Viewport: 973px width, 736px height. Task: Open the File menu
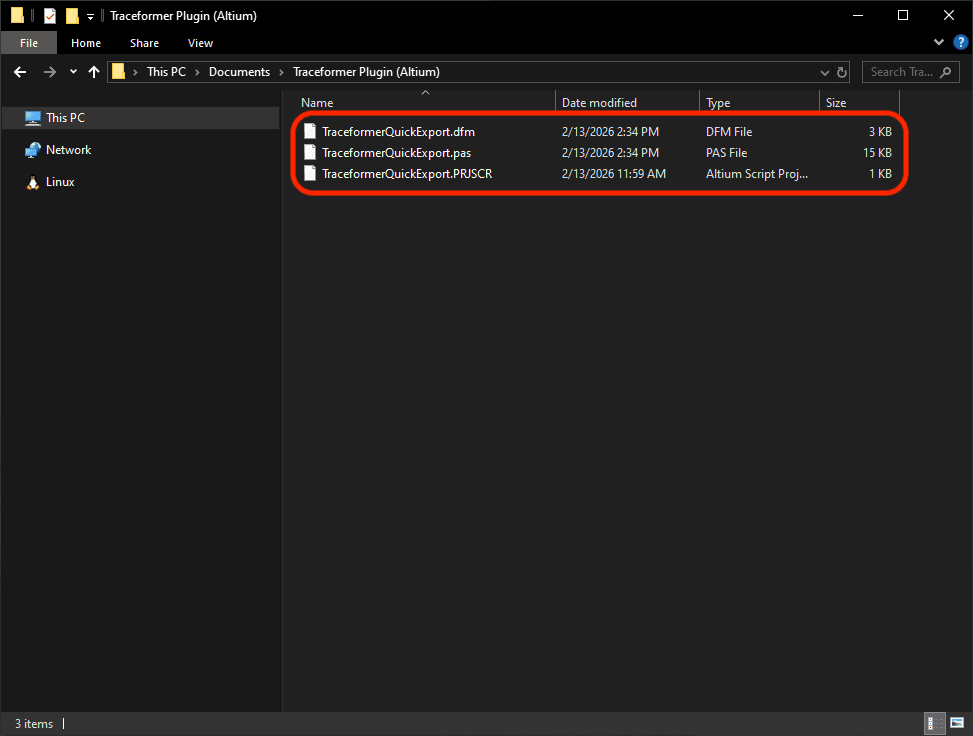(x=28, y=43)
